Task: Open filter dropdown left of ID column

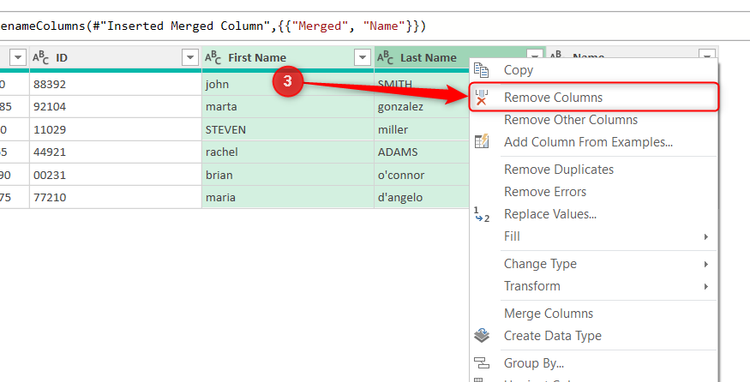Action: pos(18,58)
